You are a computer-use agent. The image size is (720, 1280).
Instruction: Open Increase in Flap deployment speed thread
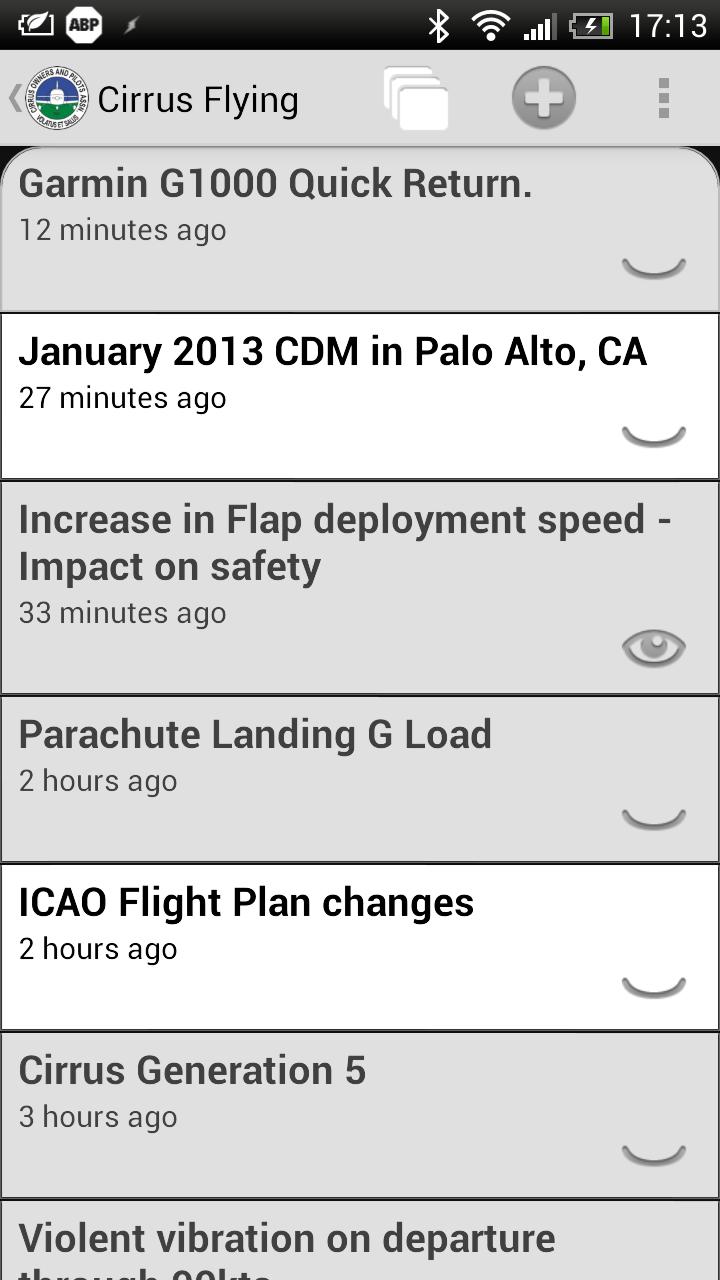click(x=360, y=588)
